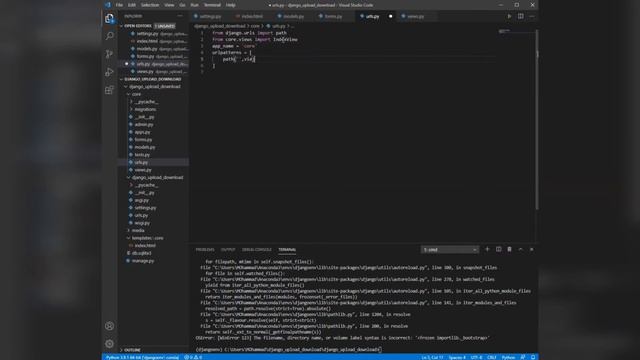Split the terminal panel
Screen dimensions: 640x360
(498, 249)
